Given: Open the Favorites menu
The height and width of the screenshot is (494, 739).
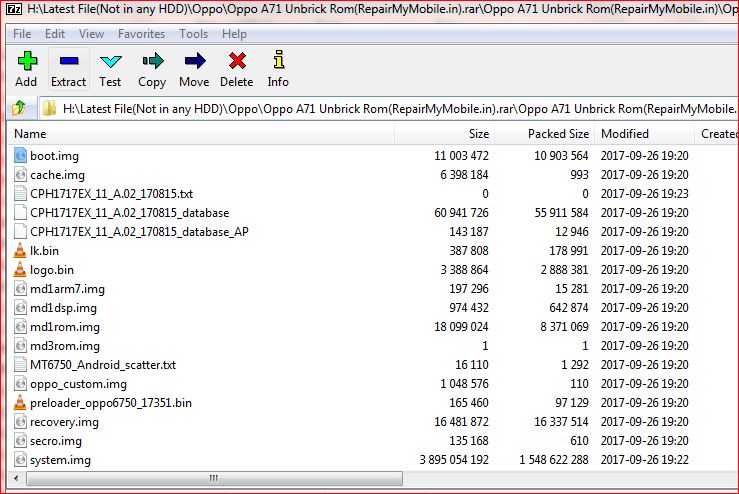Looking at the screenshot, I should coord(141,34).
